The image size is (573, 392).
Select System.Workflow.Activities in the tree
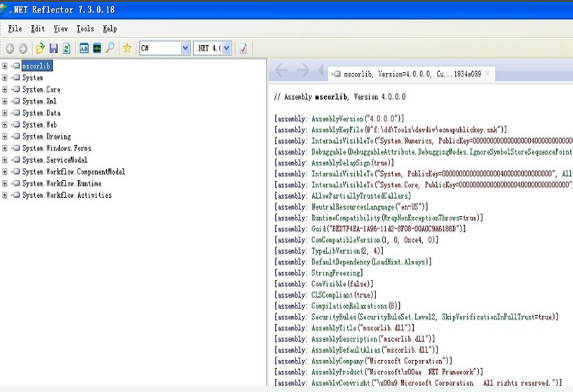67,195
